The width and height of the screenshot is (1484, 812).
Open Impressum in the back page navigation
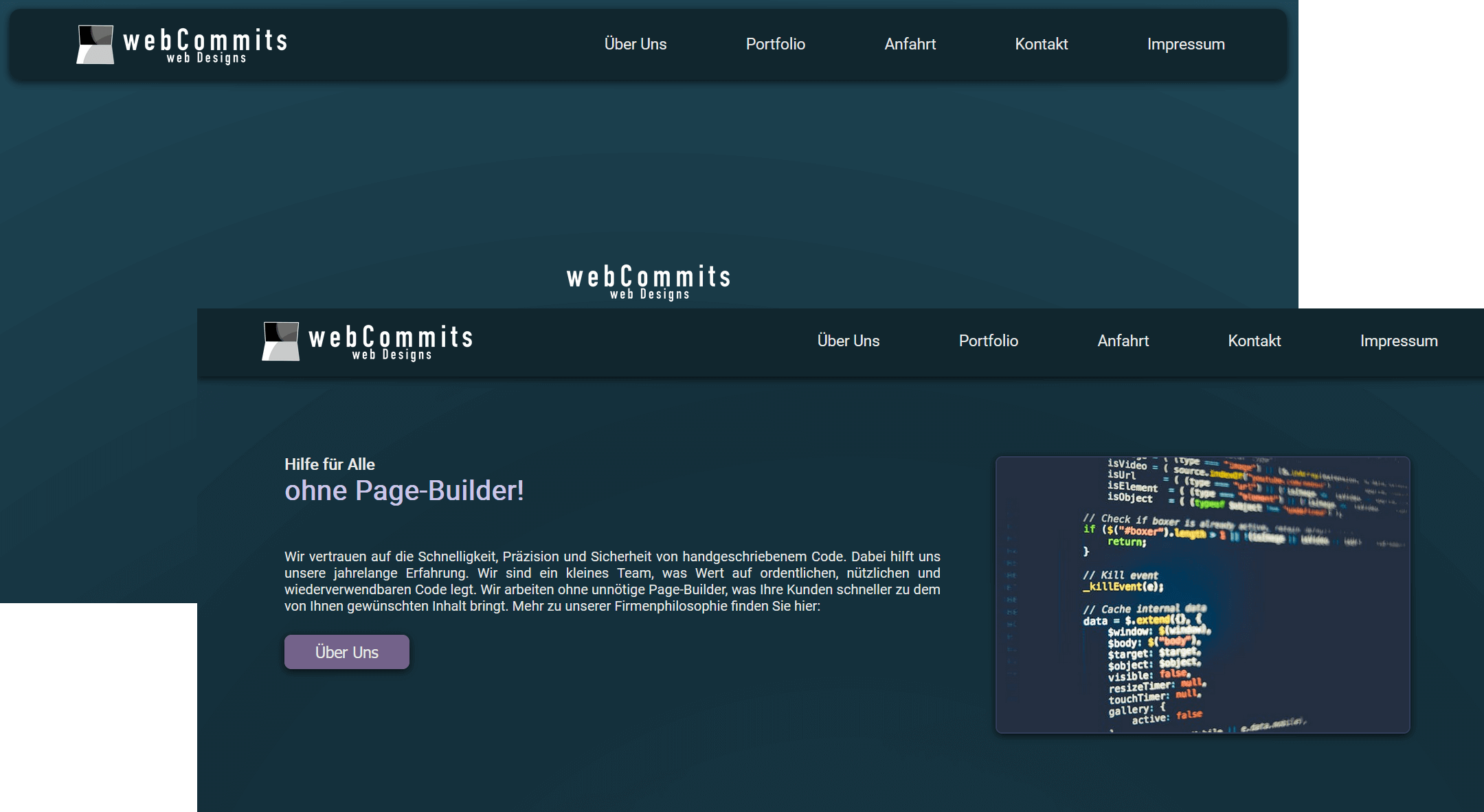1186,44
